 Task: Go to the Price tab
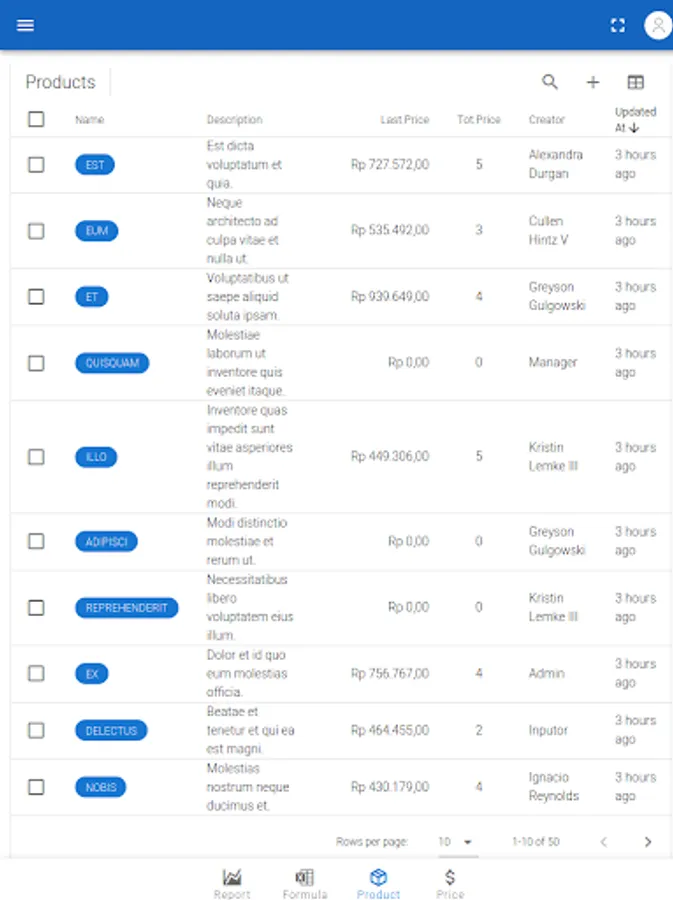450,884
